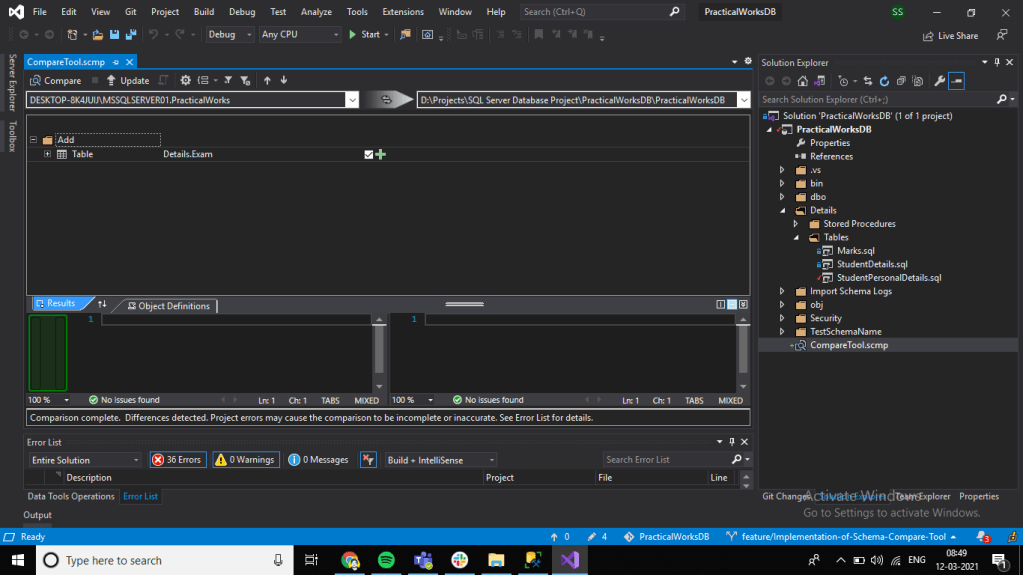Viewport: 1023px width, 575px height.
Task: Click the swap source and target arrow
Action: click(x=387, y=99)
